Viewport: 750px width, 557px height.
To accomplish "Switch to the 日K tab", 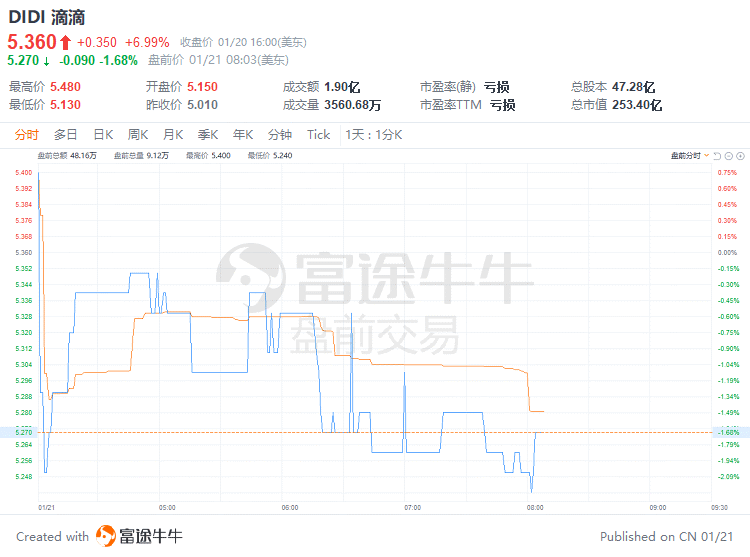I will tap(103, 135).
